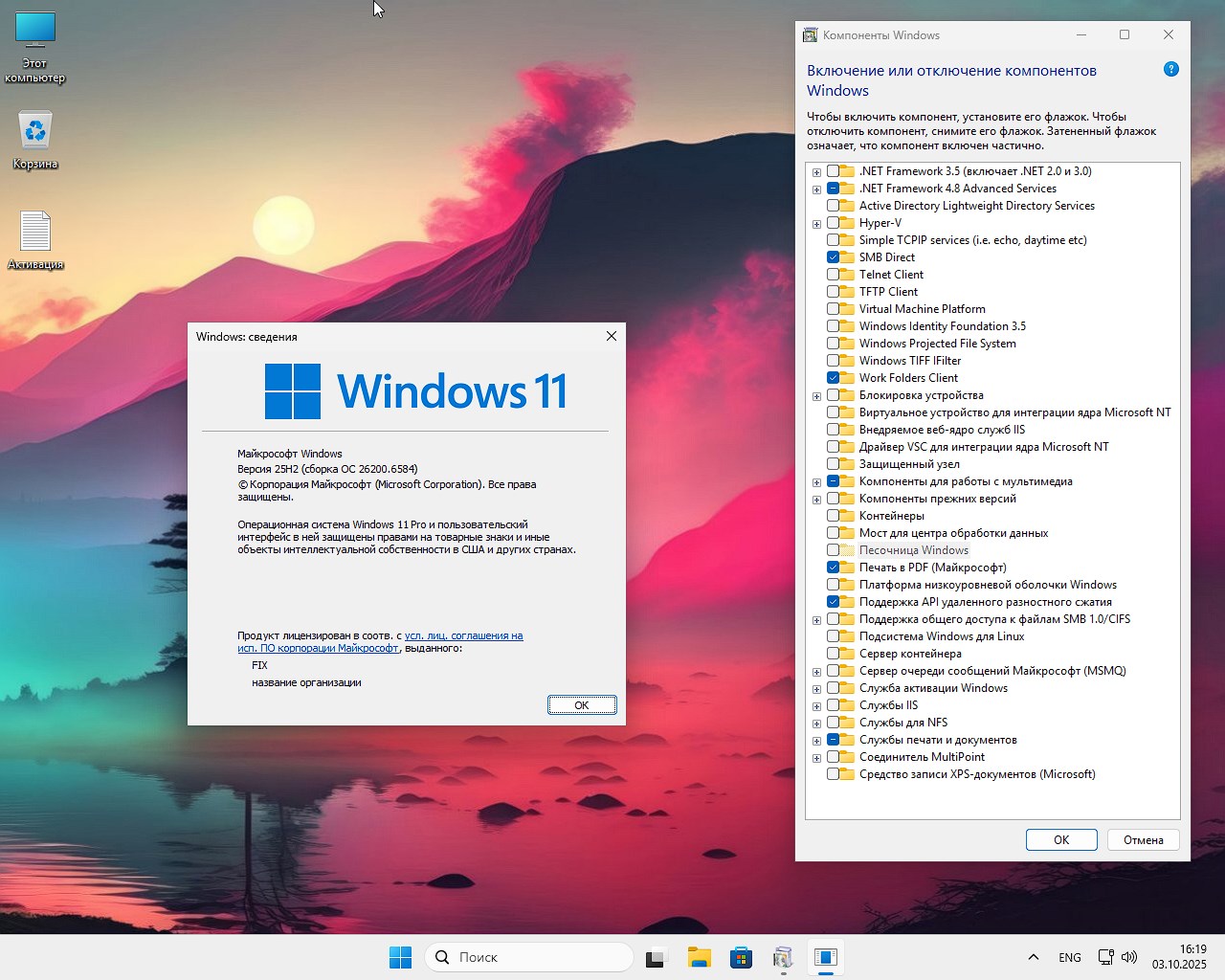This screenshot has height=980, width=1225.
Task: Toggle the Virtual Machine Platform checkbox
Action: 833,309
